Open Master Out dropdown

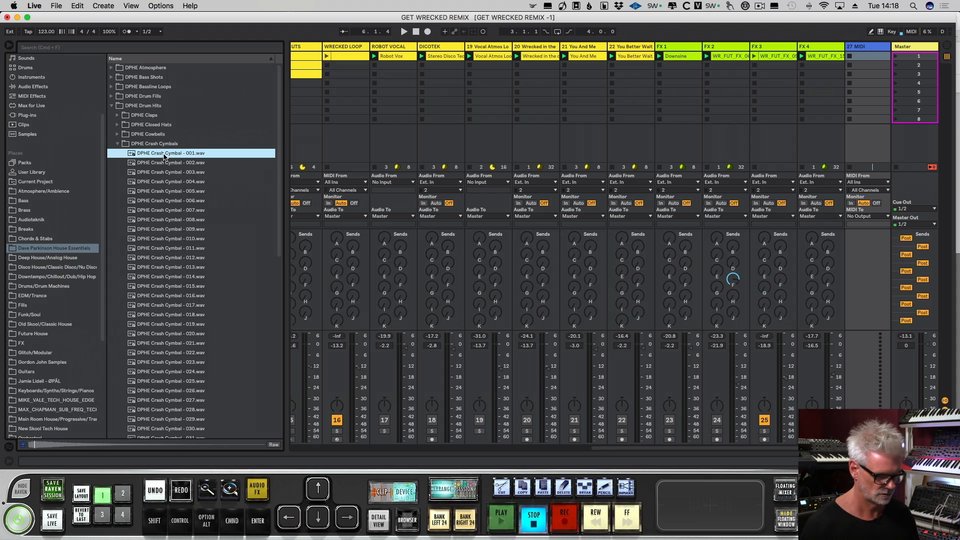(x=915, y=225)
